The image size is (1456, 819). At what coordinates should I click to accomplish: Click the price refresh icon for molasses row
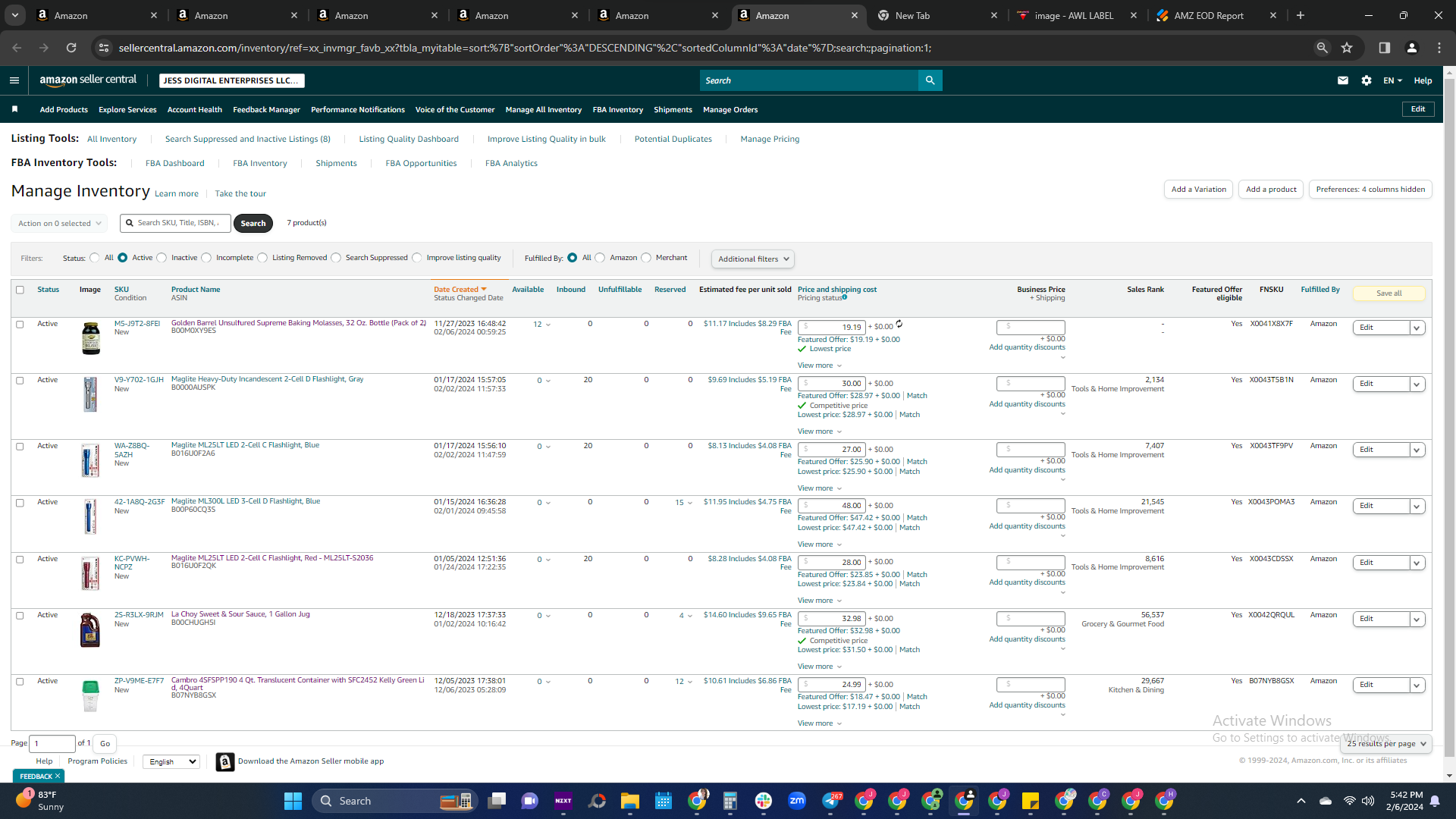coord(899,325)
